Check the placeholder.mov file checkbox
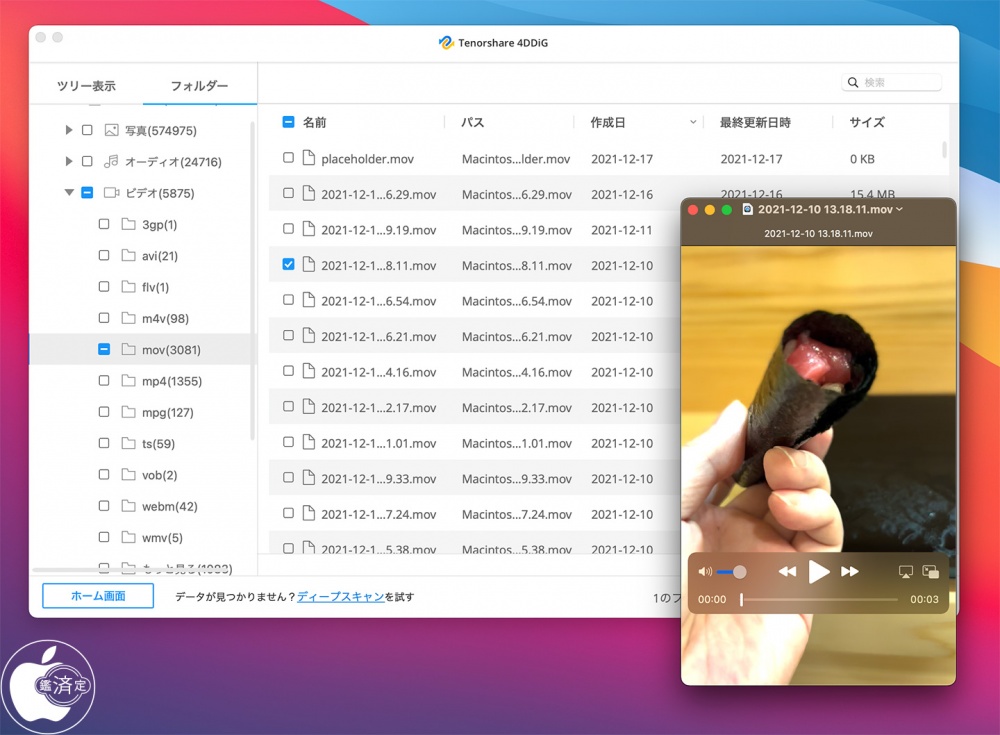The image size is (1000, 735). tap(288, 158)
